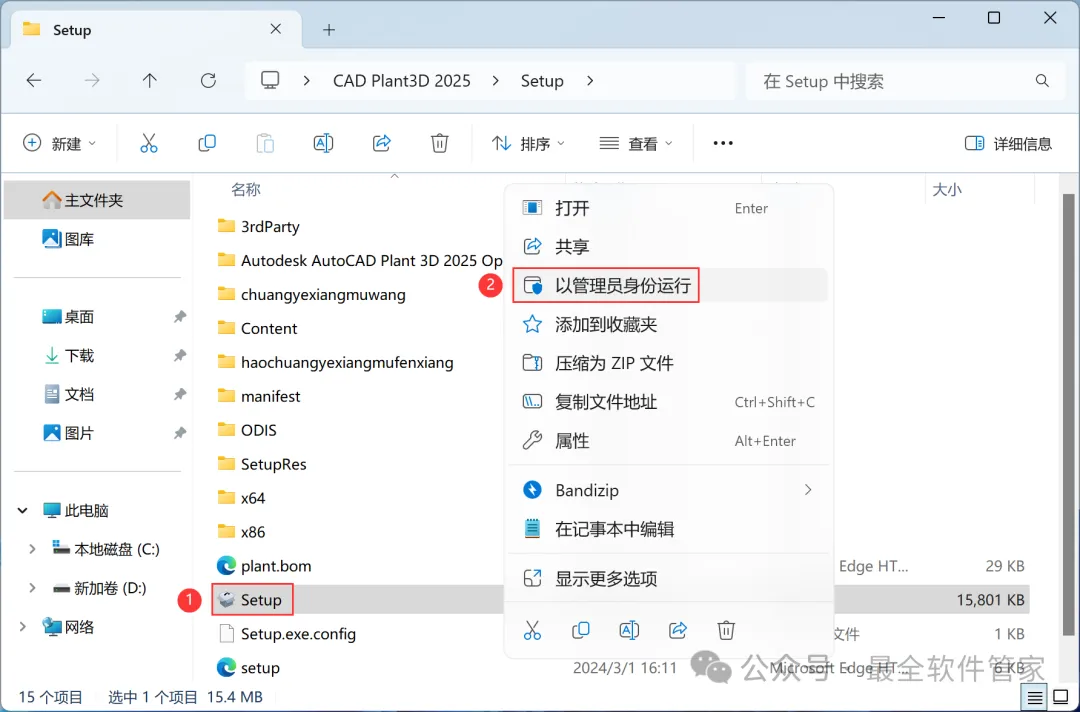The image size is (1080, 712).
Task: Click the Setup breadcrumb in address bar
Action: [542, 81]
